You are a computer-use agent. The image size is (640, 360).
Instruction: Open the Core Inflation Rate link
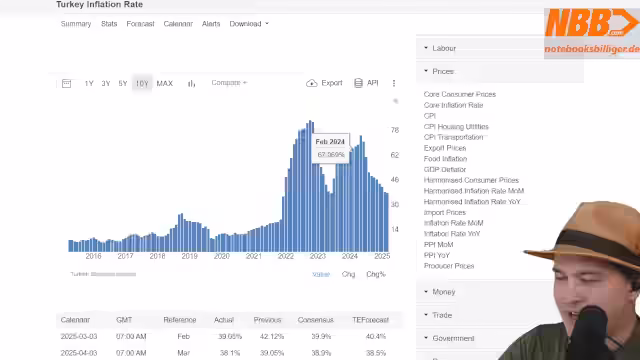(453, 105)
